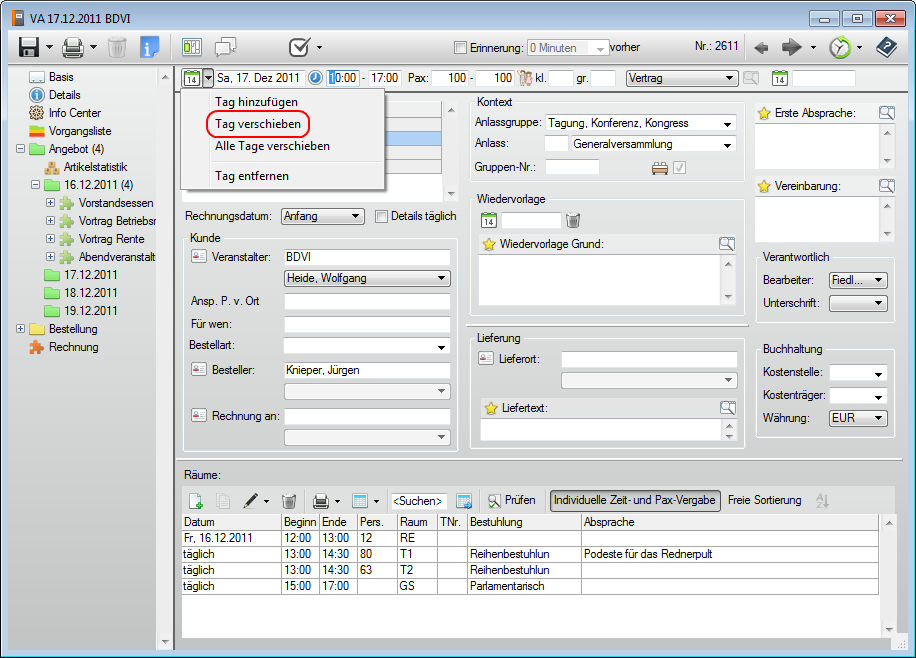
Task: Open the Erste Absprache magnifier icon
Action: (x=886, y=113)
